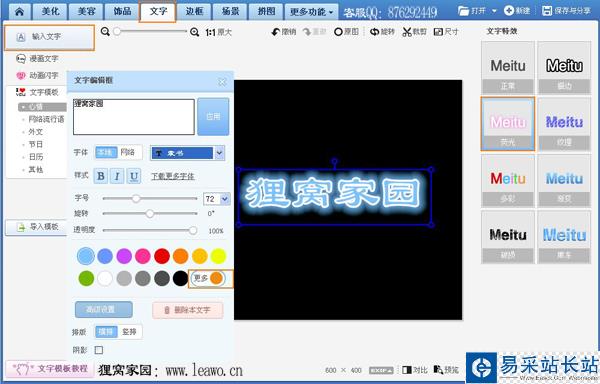Apply italic style with I
600x384 pixels.
pos(117,176)
